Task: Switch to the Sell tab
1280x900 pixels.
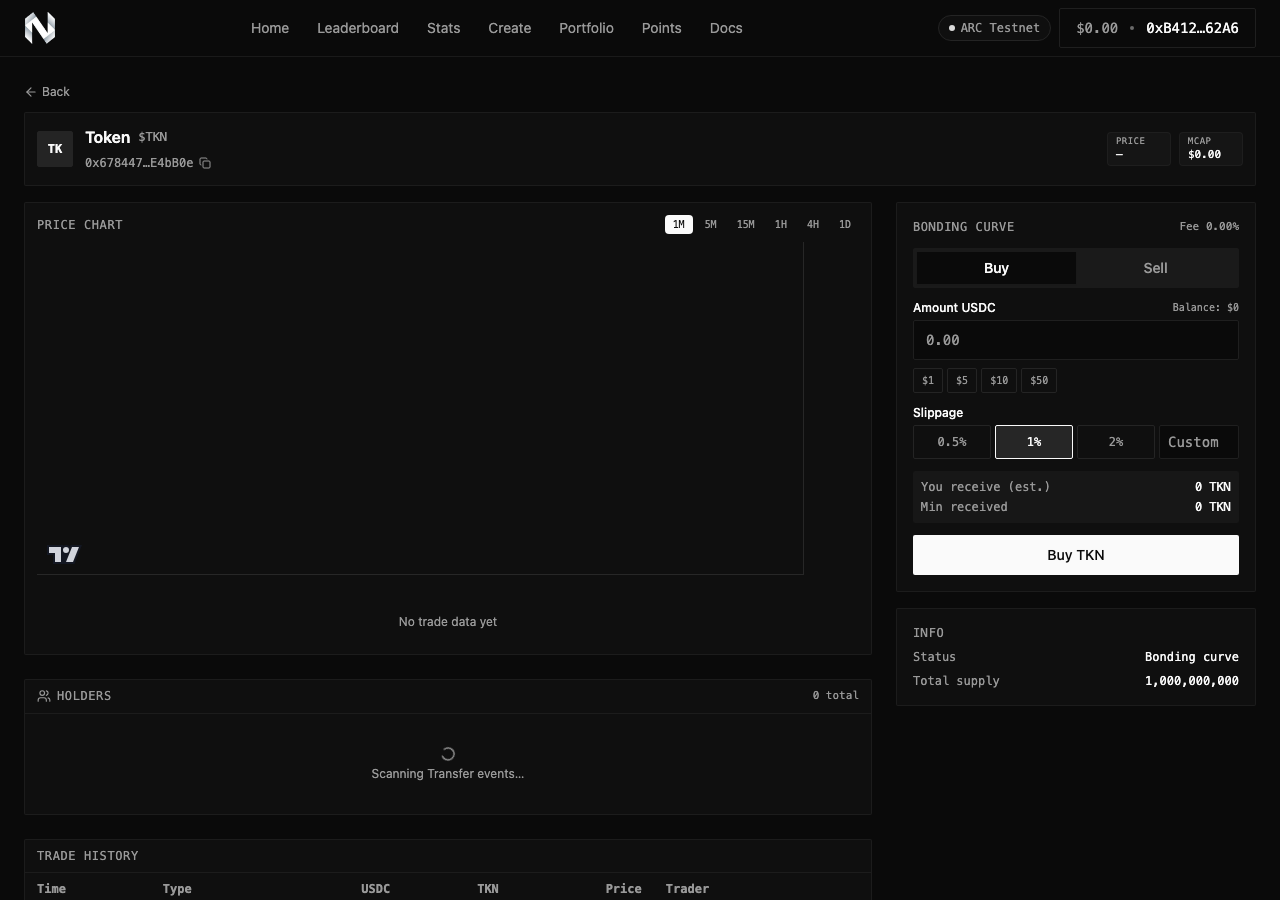Action: [x=1155, y=268]
